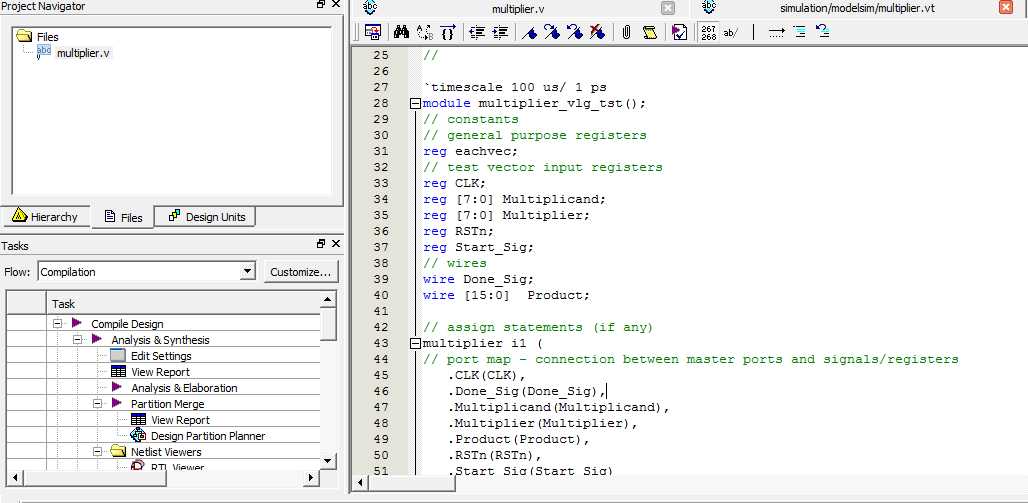Click the word wrap arrow toolbar icon

tap(822, 31)
